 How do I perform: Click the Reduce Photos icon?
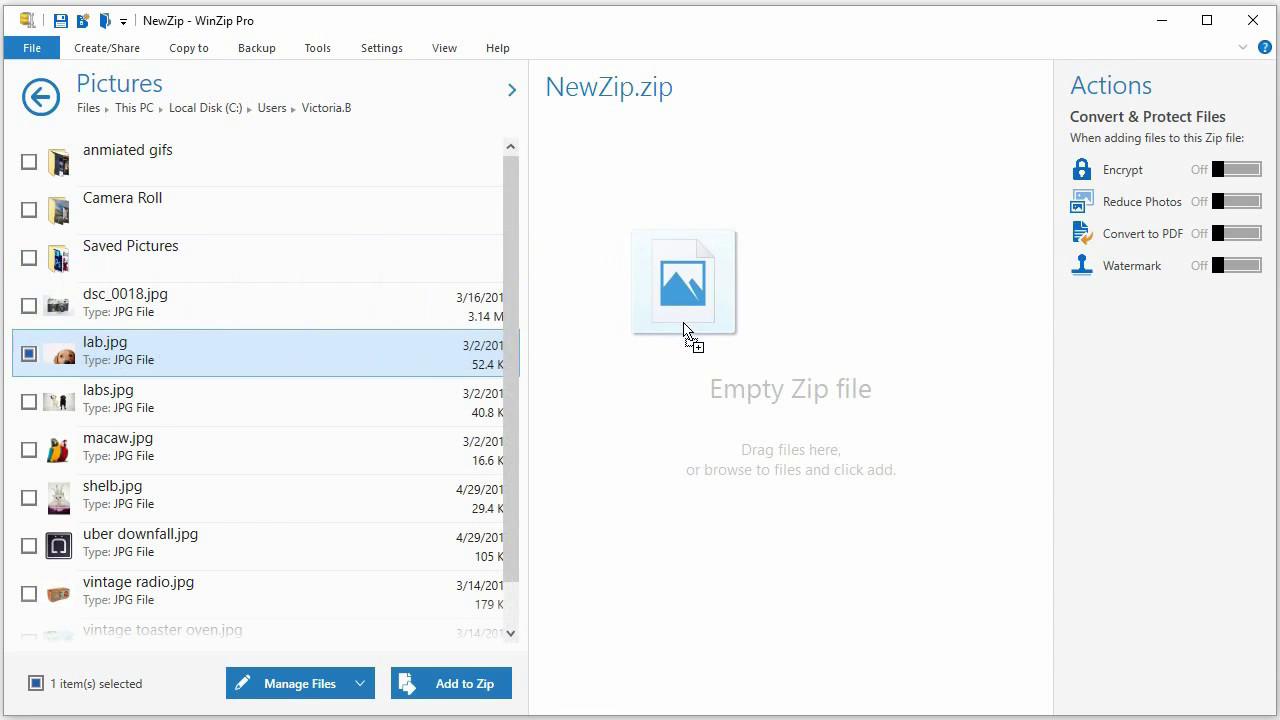pyautogui.click(x=1081, y=201)
